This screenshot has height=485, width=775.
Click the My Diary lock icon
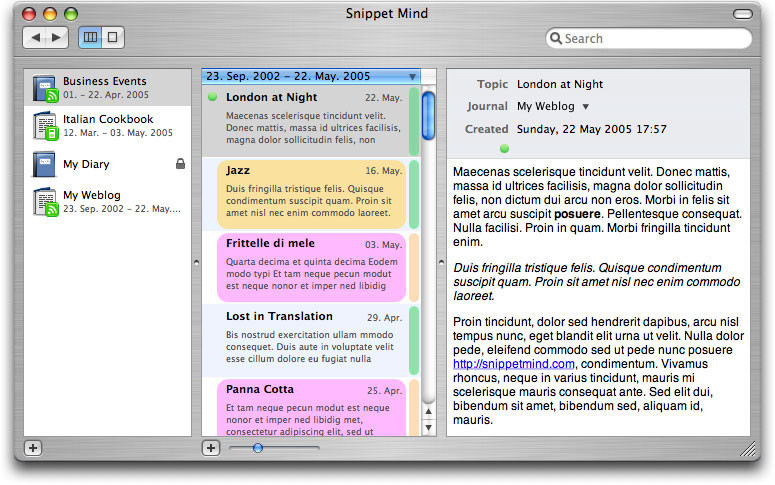180,164
